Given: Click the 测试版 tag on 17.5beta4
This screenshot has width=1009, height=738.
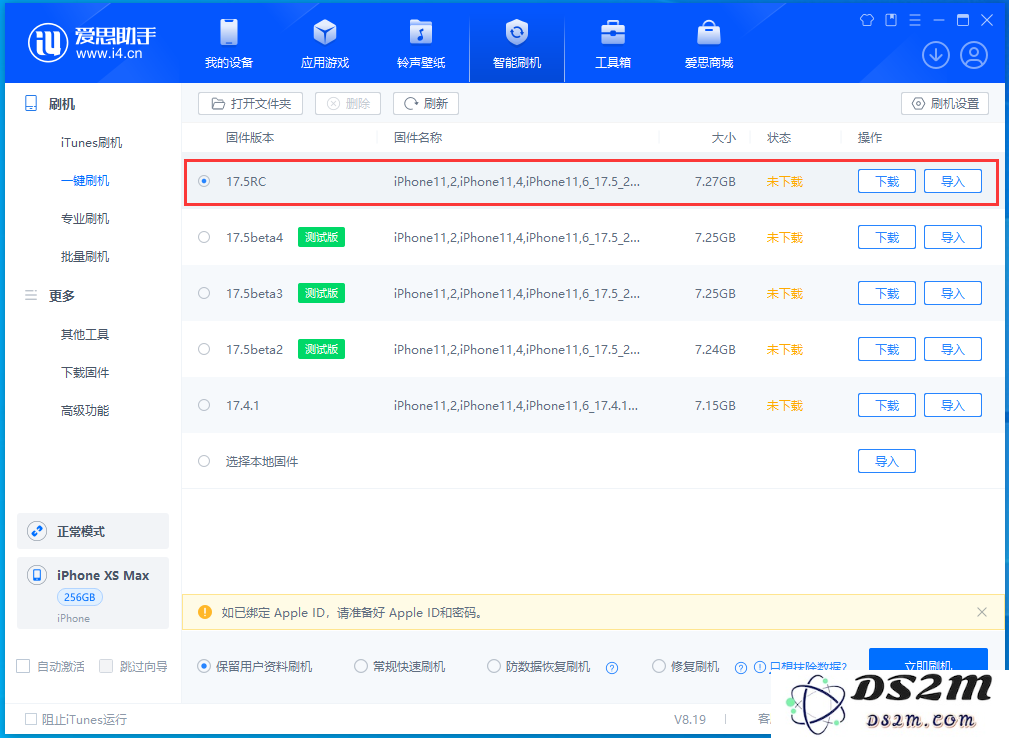Looking at the screenshot, I should (x=321, y=237).
